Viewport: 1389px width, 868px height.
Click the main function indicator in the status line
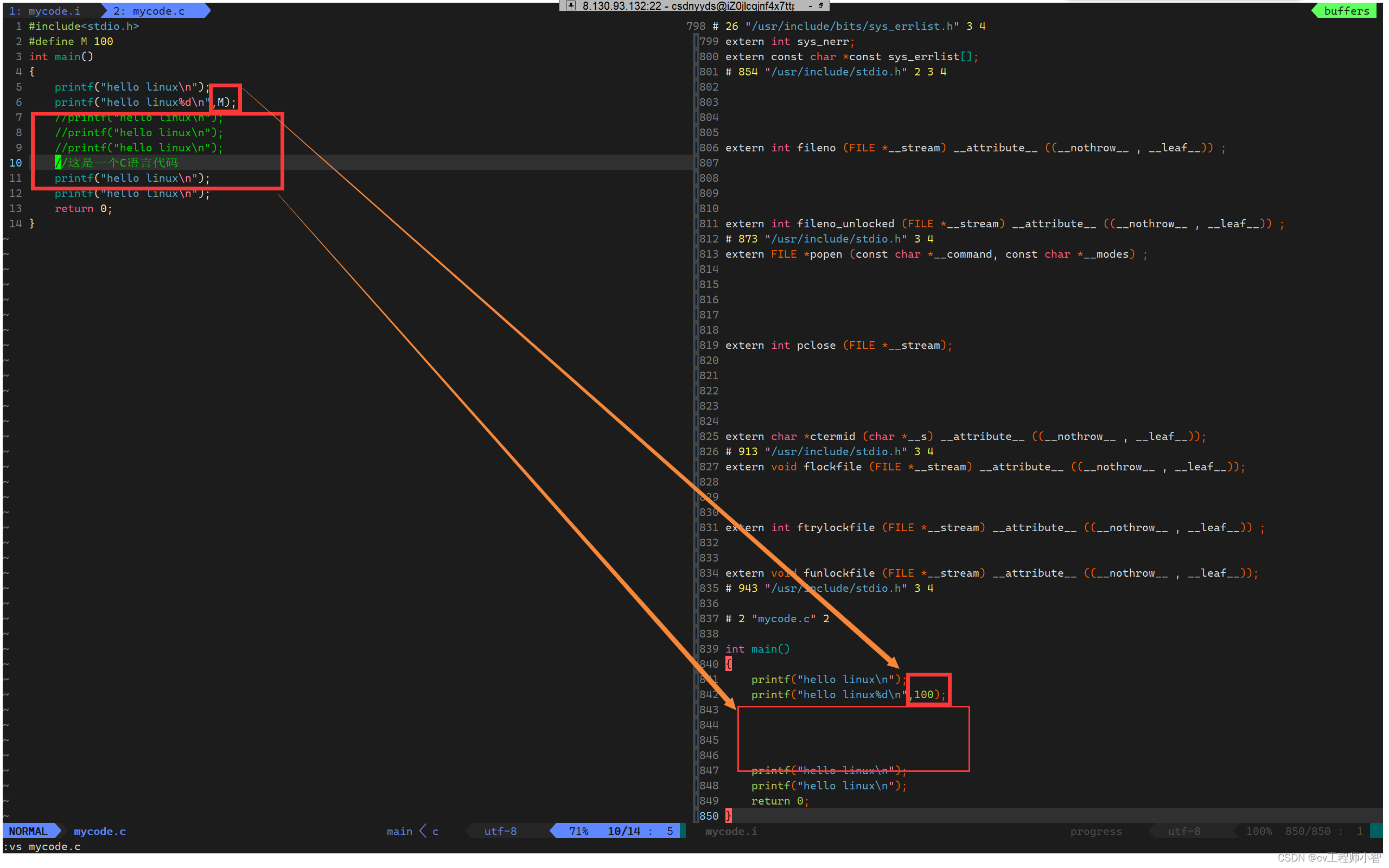pyautogui.click(x=399, y=831)
